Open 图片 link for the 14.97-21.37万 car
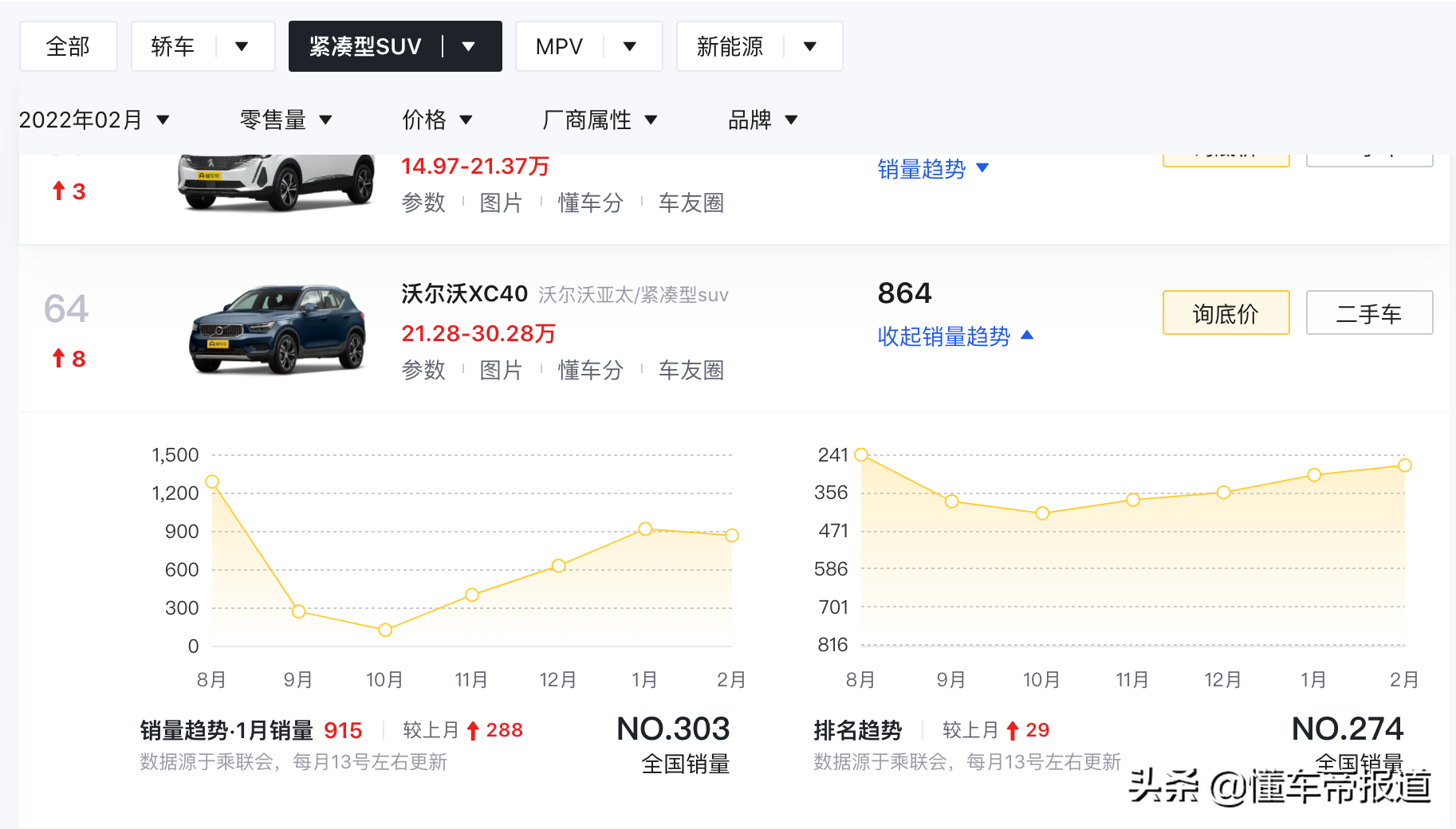Image resolution: width=1456 pixels, height=829 pixels. (x=501, y=202)
